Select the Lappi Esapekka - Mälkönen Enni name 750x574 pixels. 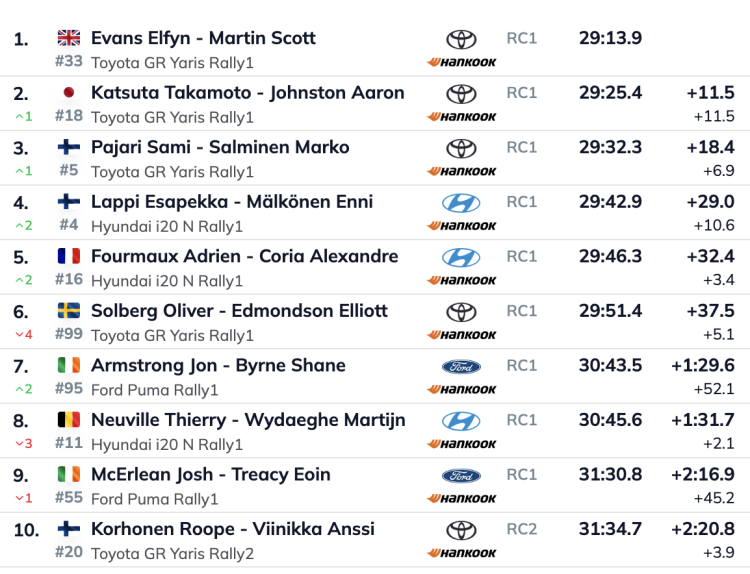[x=231, y=202]
